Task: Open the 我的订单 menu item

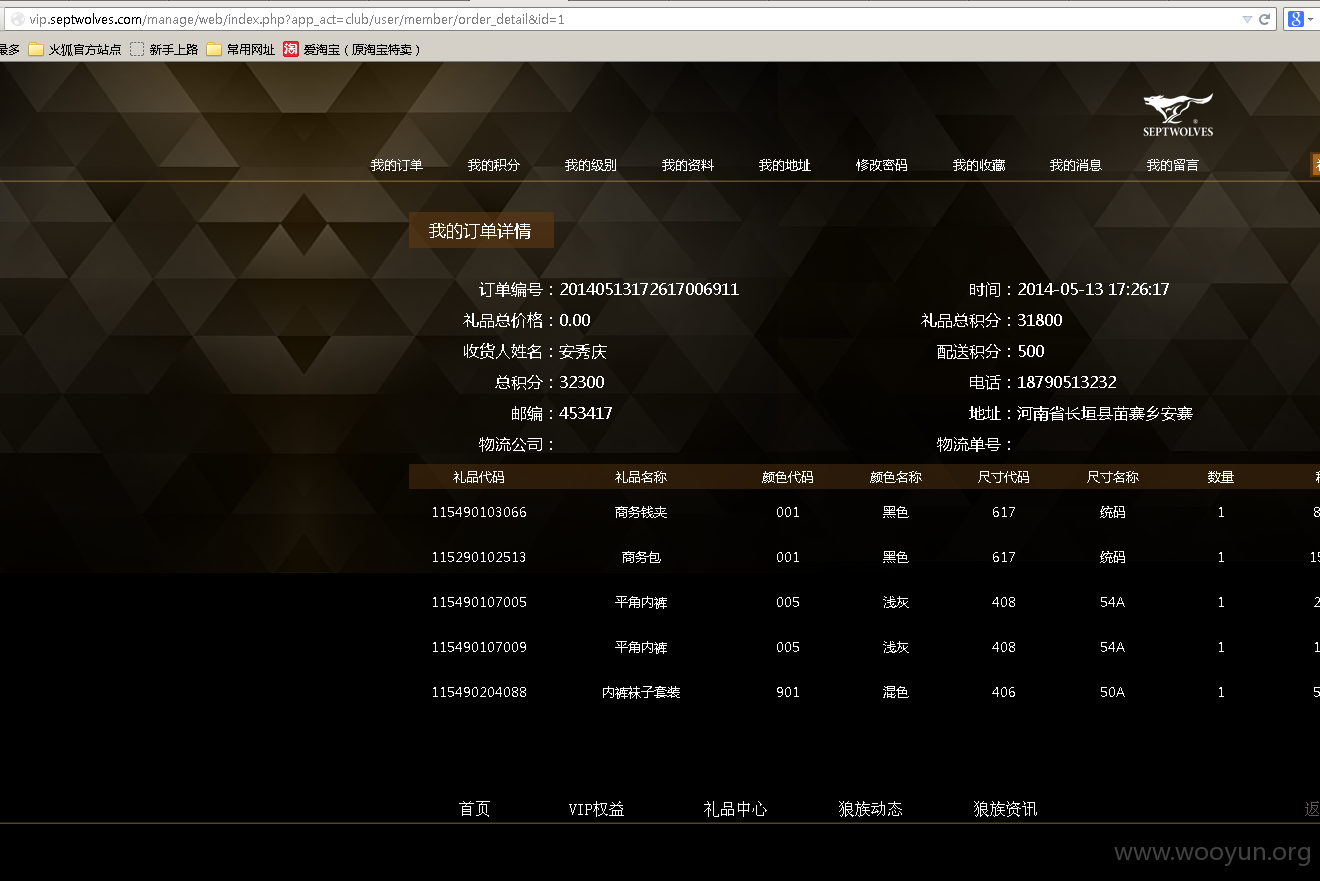Action: point(397,165)
